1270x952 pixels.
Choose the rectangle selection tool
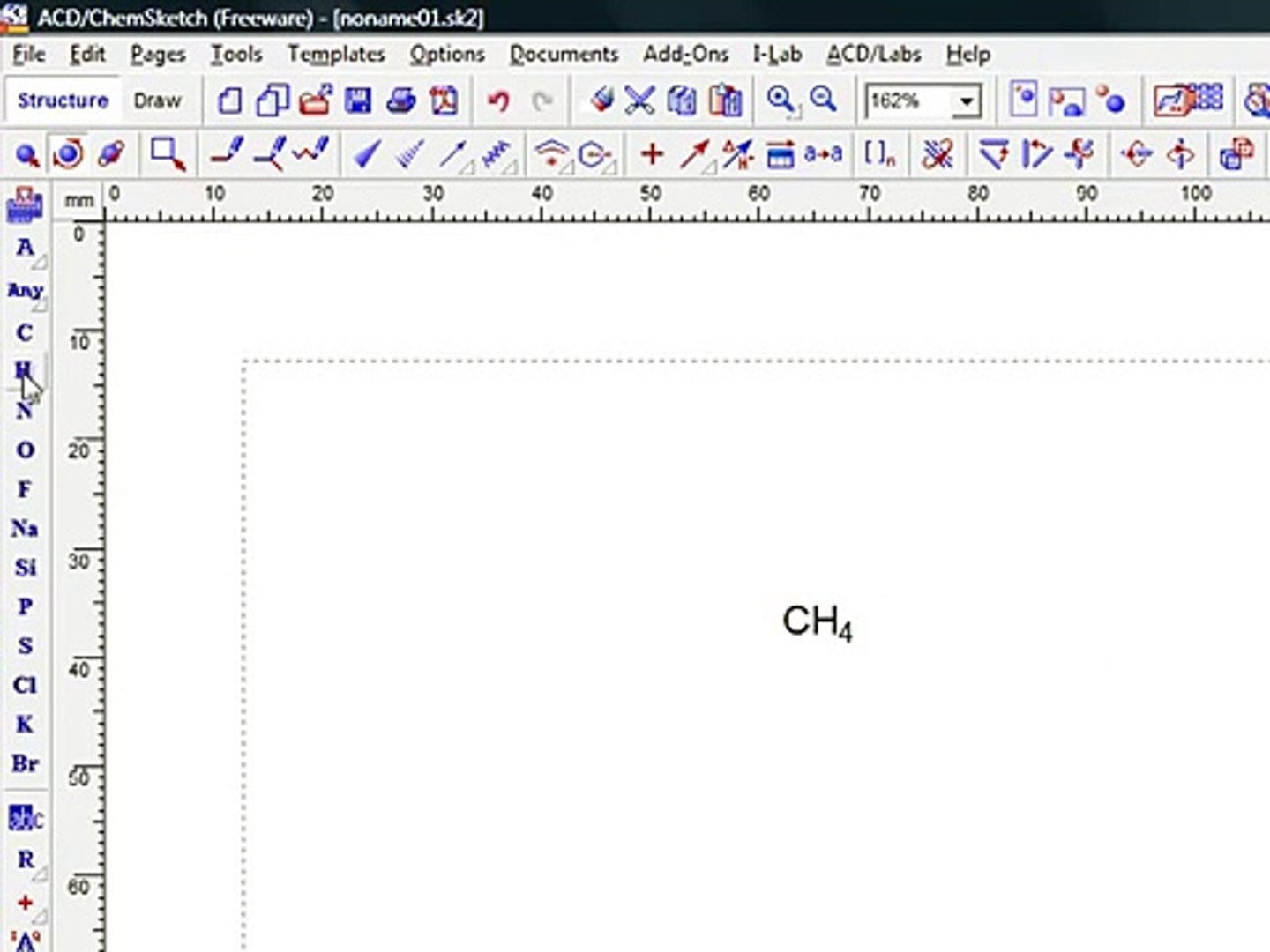(x=168, y=155)
